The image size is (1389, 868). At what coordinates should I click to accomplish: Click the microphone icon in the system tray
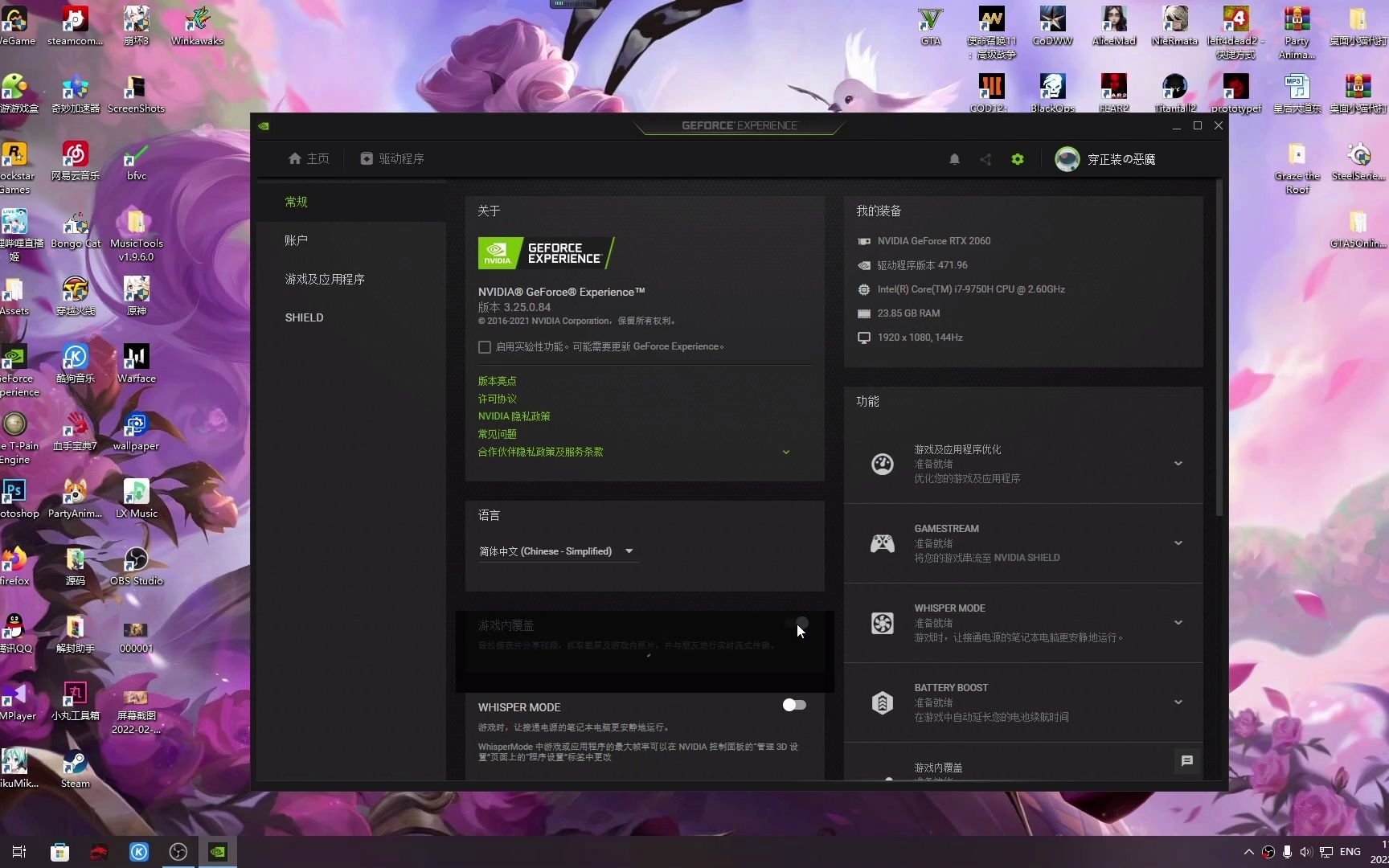[x=1287, y=852]
